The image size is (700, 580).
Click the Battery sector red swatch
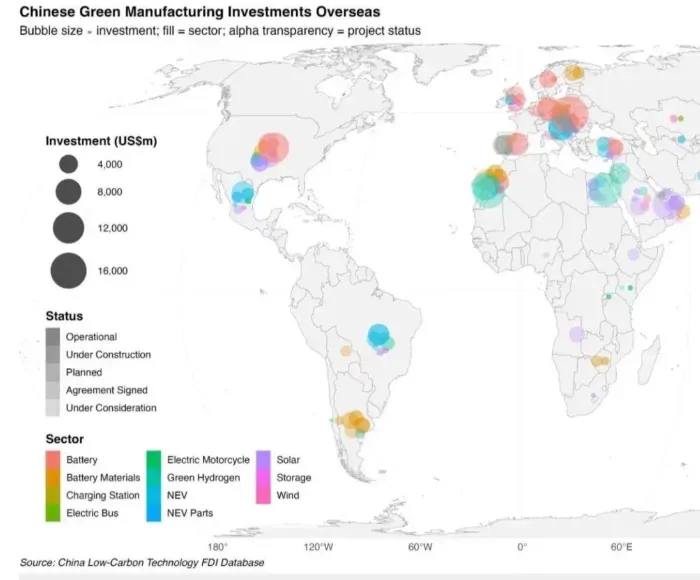pyautogui.click(x=53, y=459)
